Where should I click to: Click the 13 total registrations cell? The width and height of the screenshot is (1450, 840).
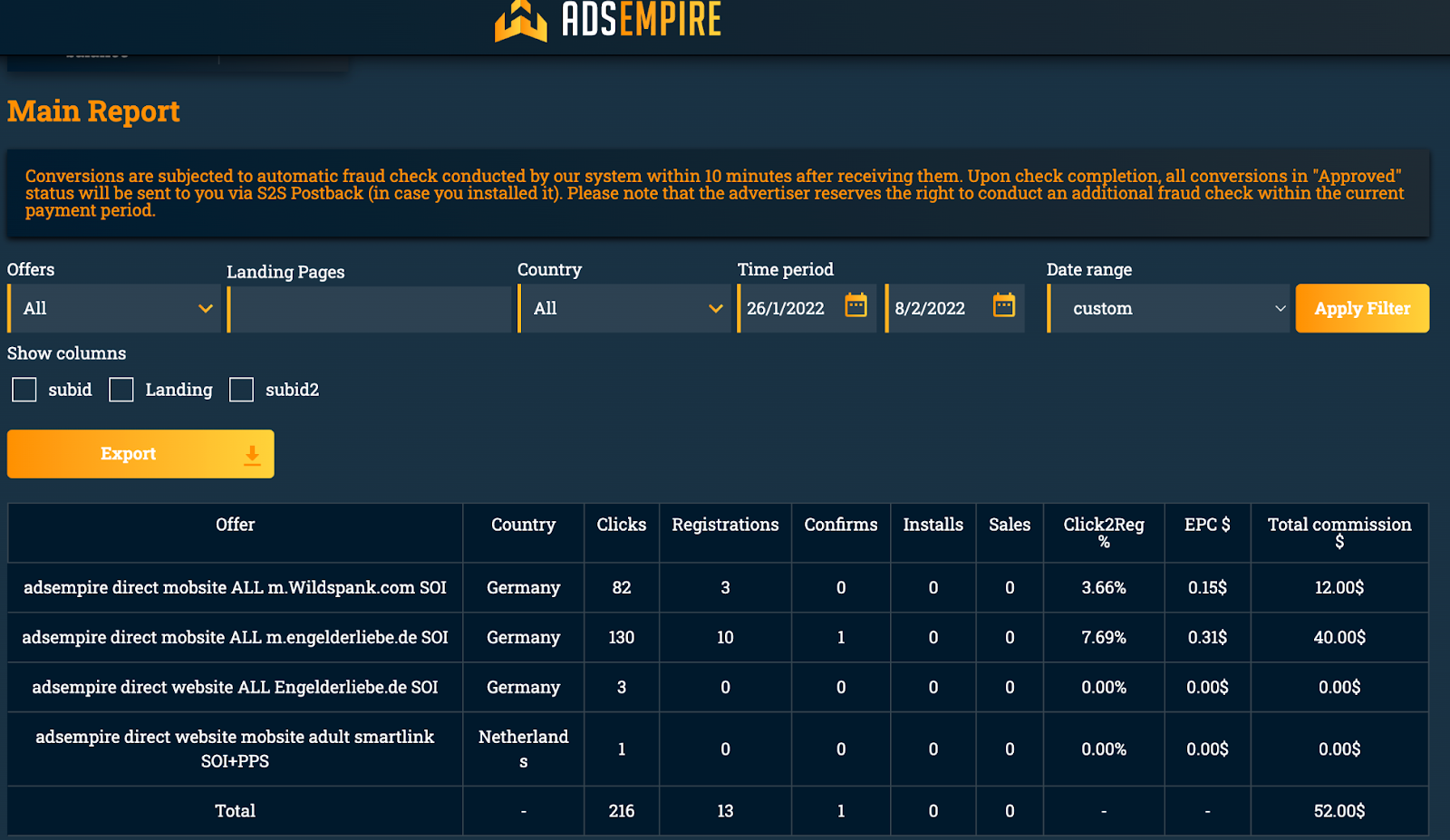click(725, 811)
